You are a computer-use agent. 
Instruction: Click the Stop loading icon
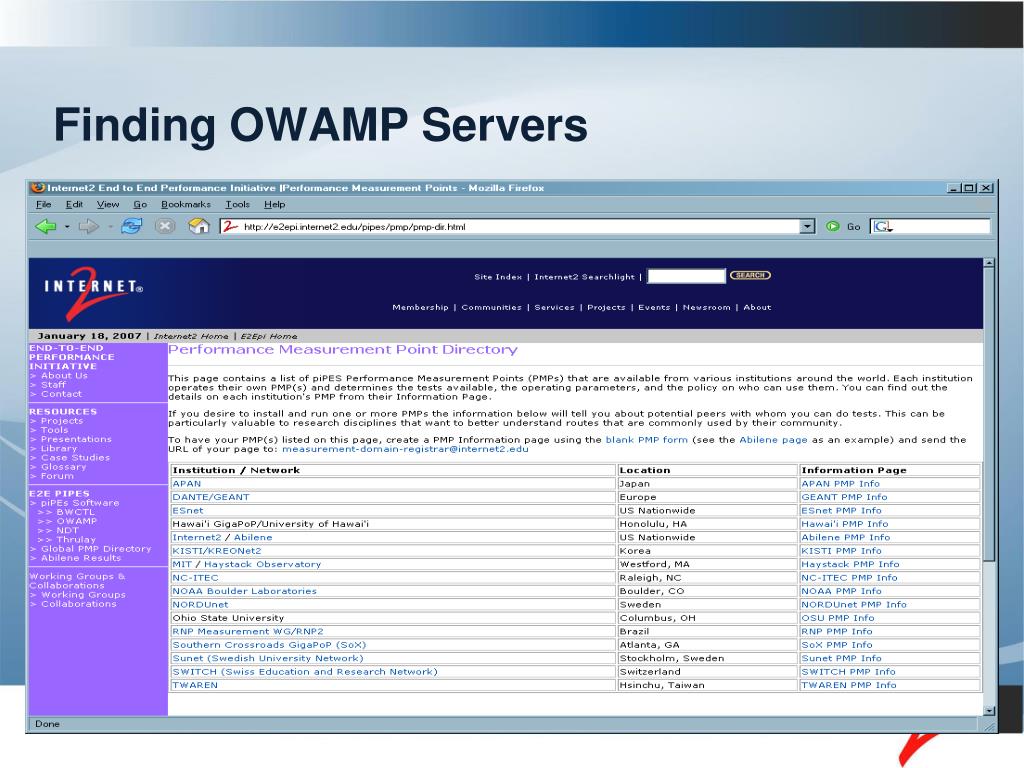165,227
